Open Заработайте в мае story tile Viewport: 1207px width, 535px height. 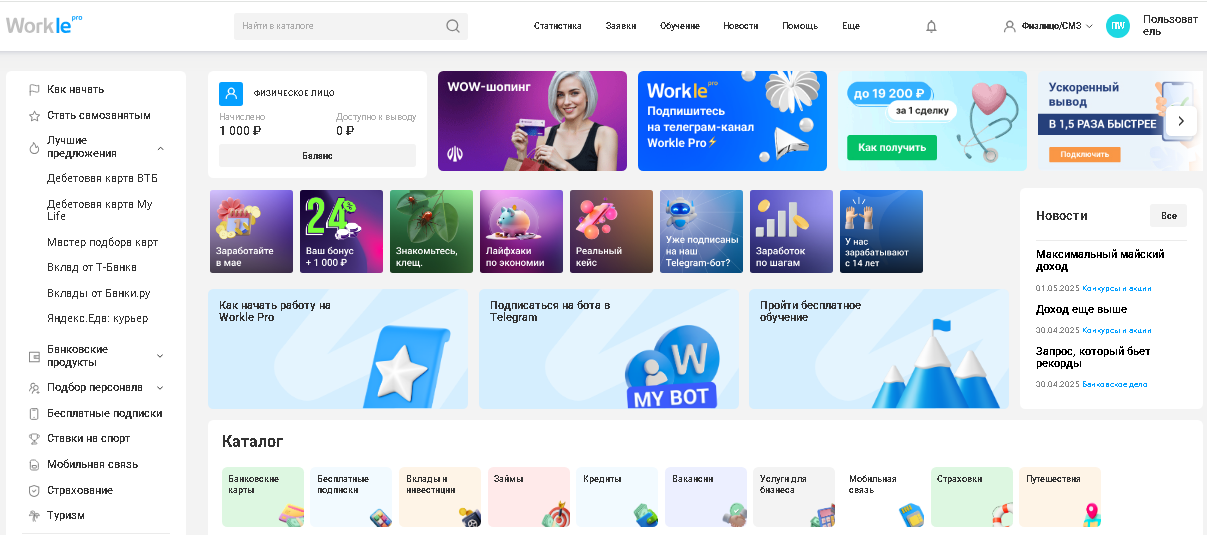(x=251, y=232)
